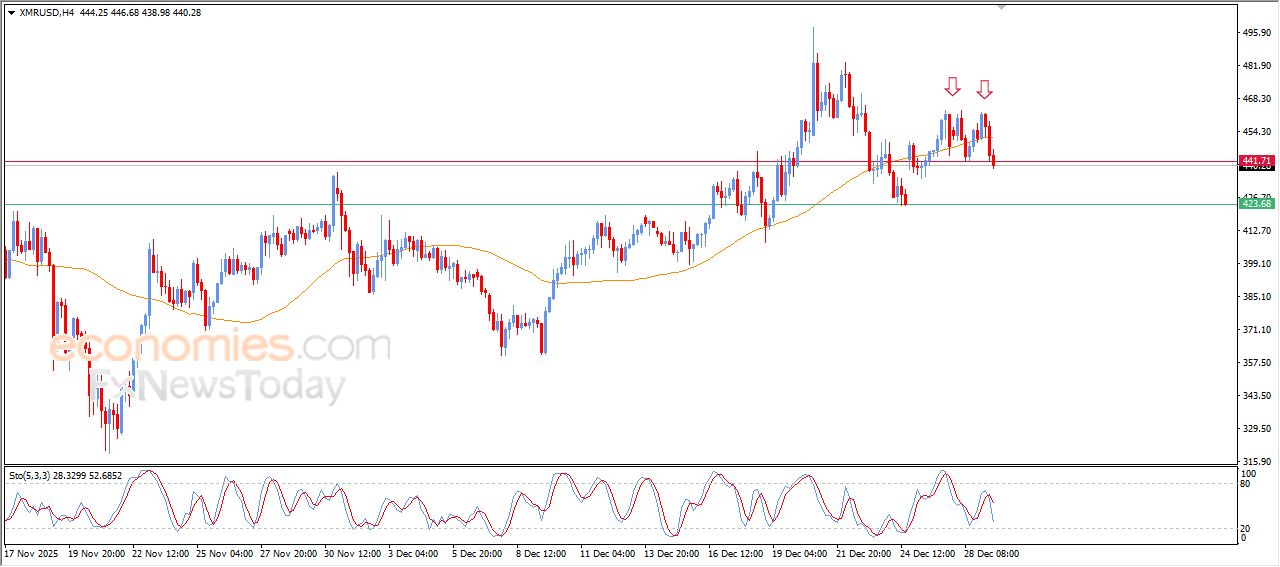The height and width of the screenshot is (567, 1280).
Task: Select the left red down-arrow marker
Action: coord(952,87)
